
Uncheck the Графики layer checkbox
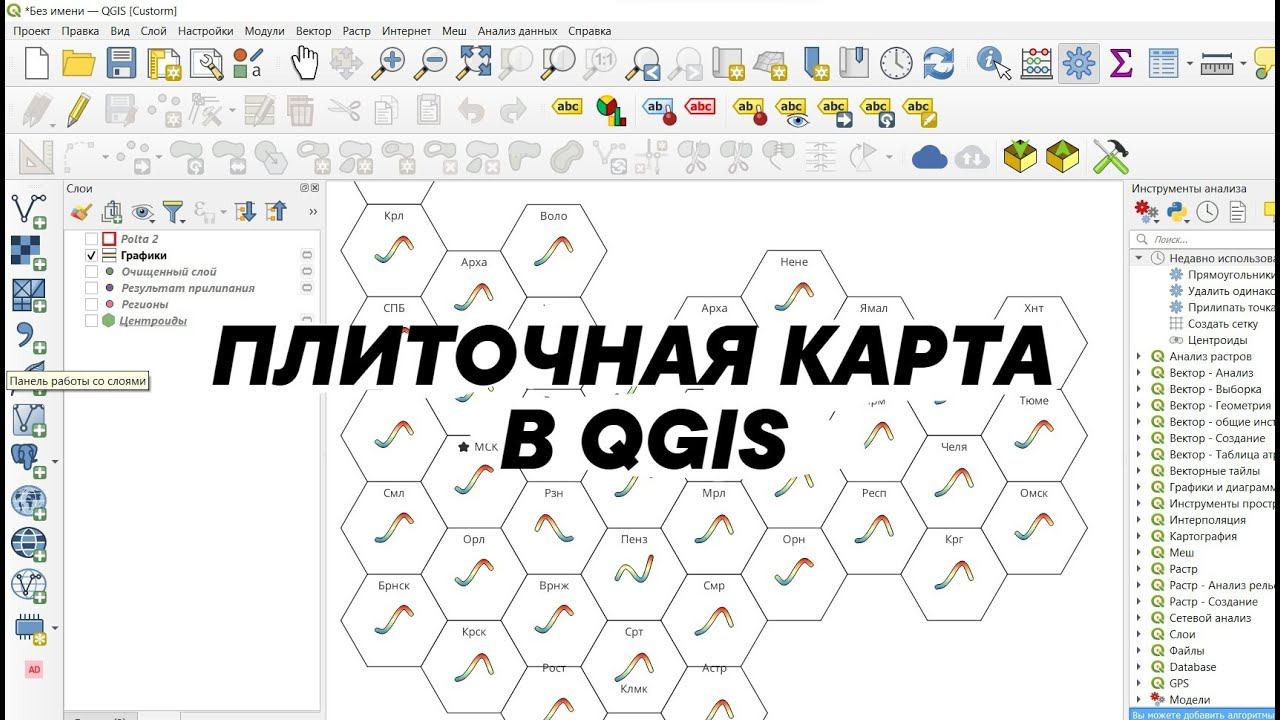[x=91, y=256]
